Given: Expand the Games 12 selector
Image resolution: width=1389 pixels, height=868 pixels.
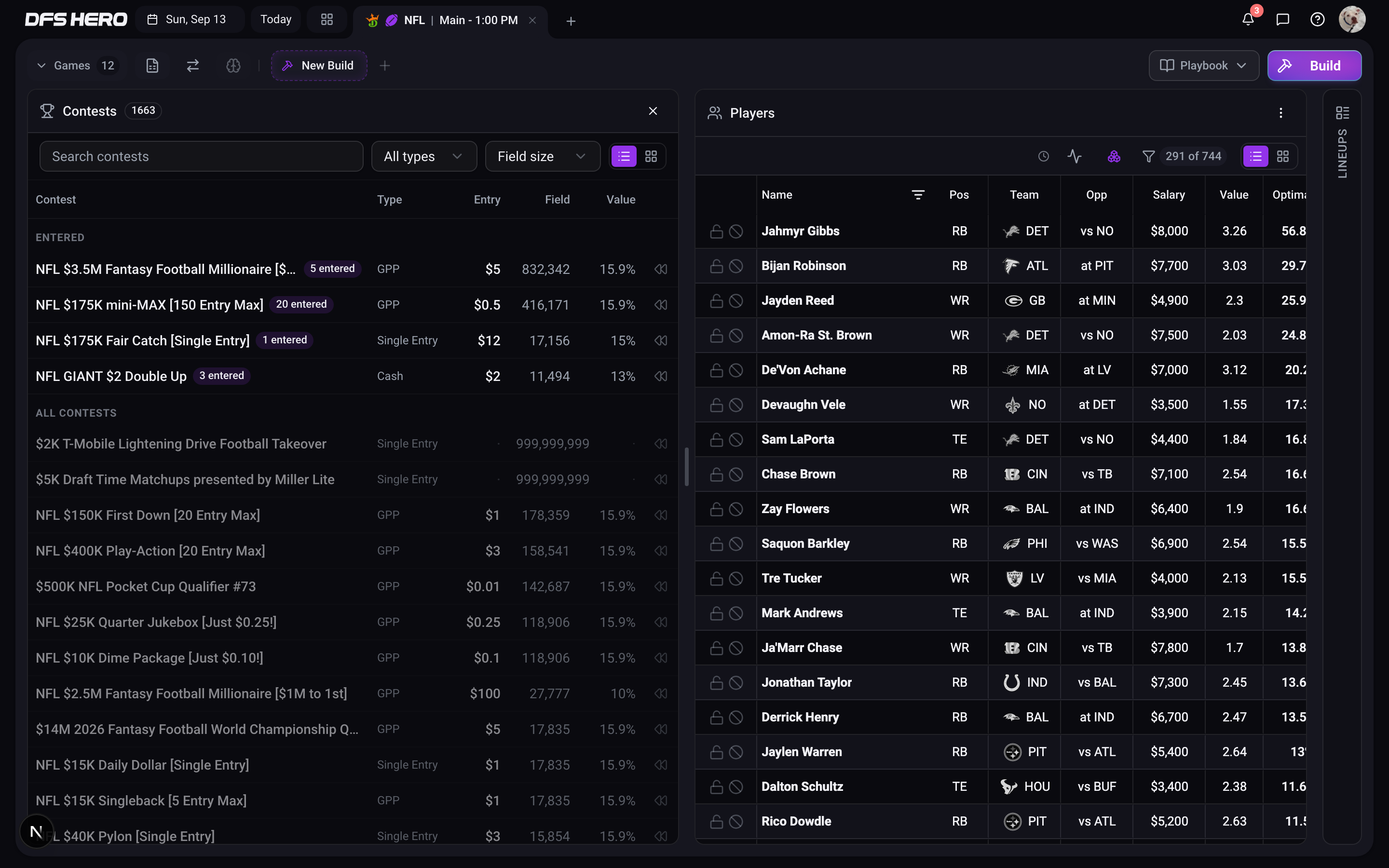Looking at the screenshot, I should coord(77,66).
